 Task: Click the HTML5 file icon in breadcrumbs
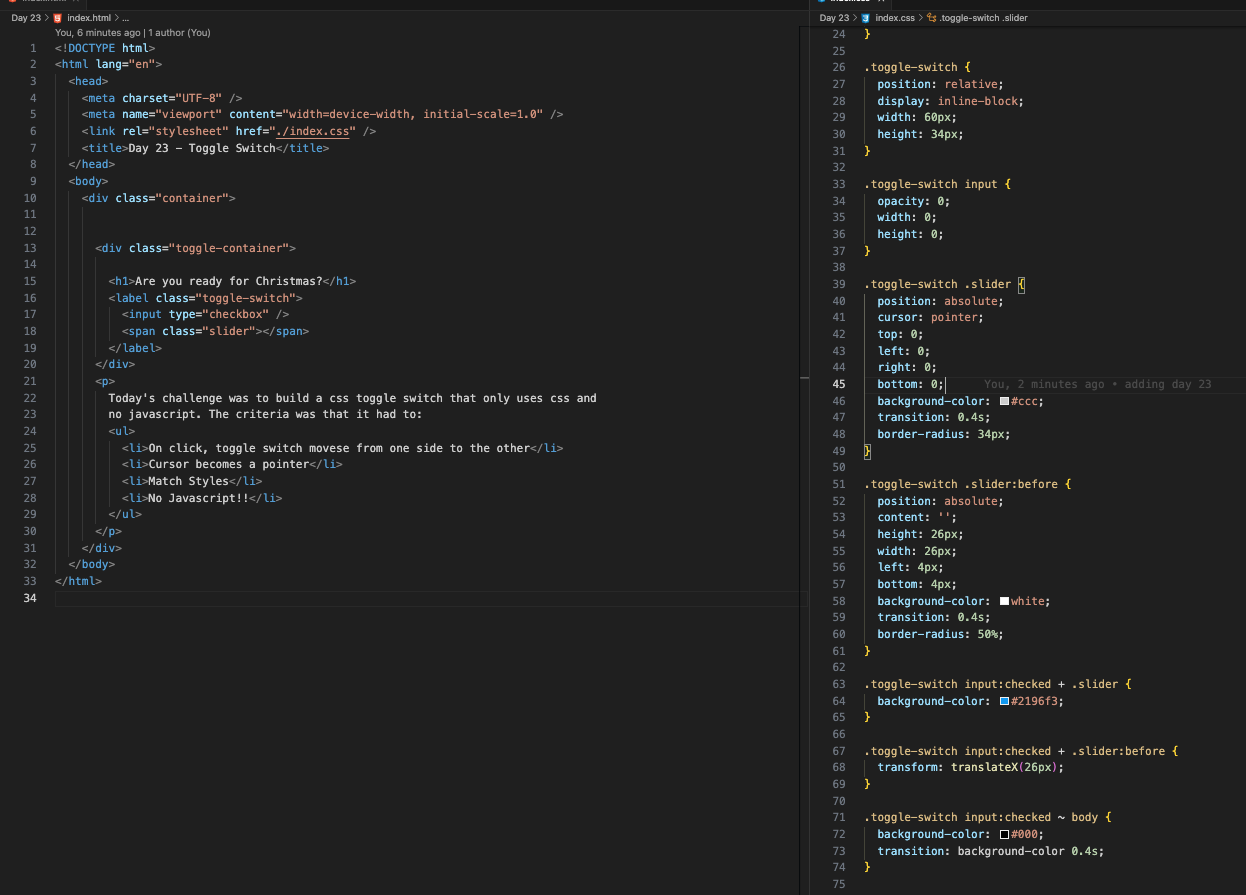point(56,18)
